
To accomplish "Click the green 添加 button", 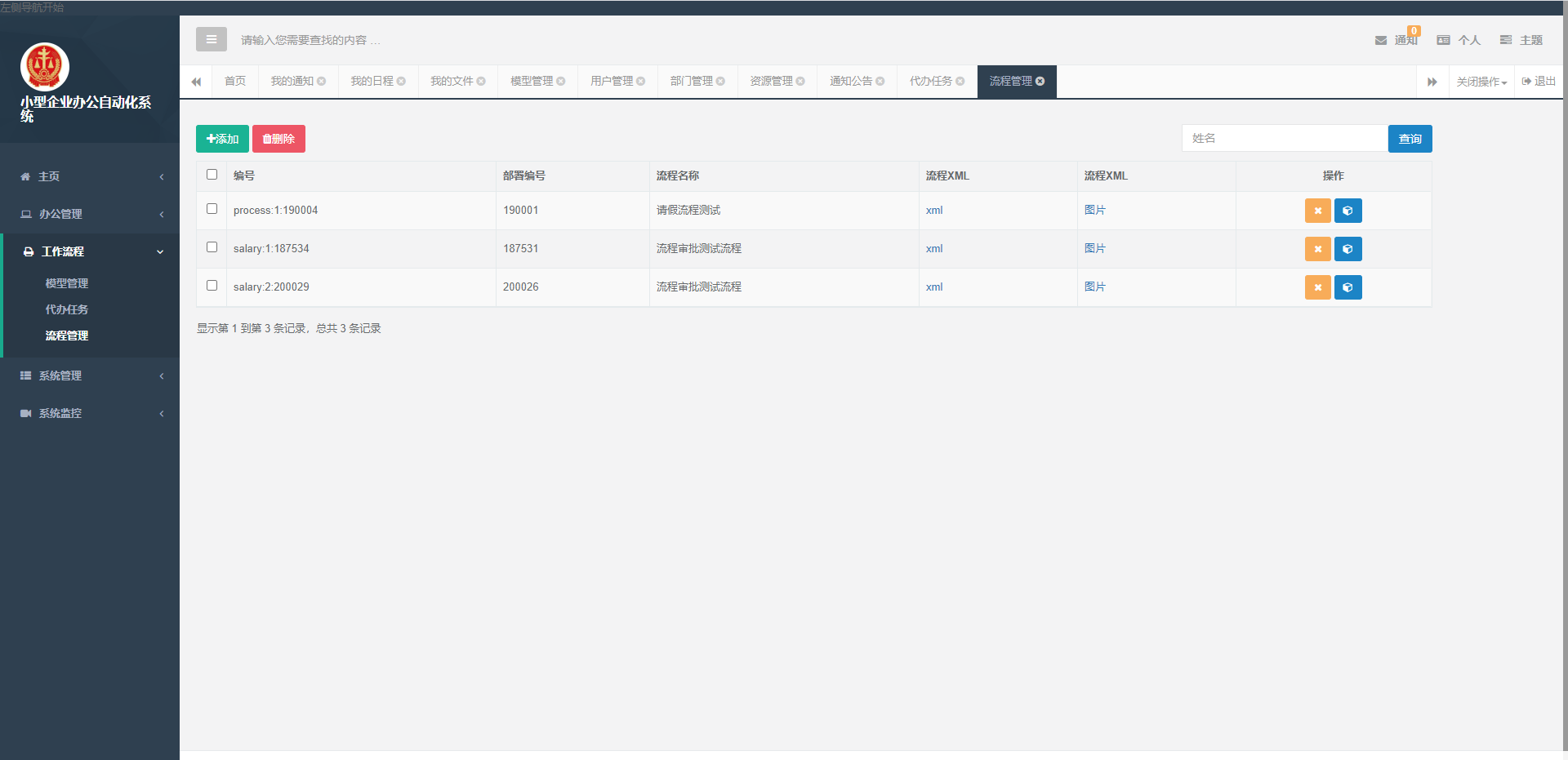I will point(222,139).
